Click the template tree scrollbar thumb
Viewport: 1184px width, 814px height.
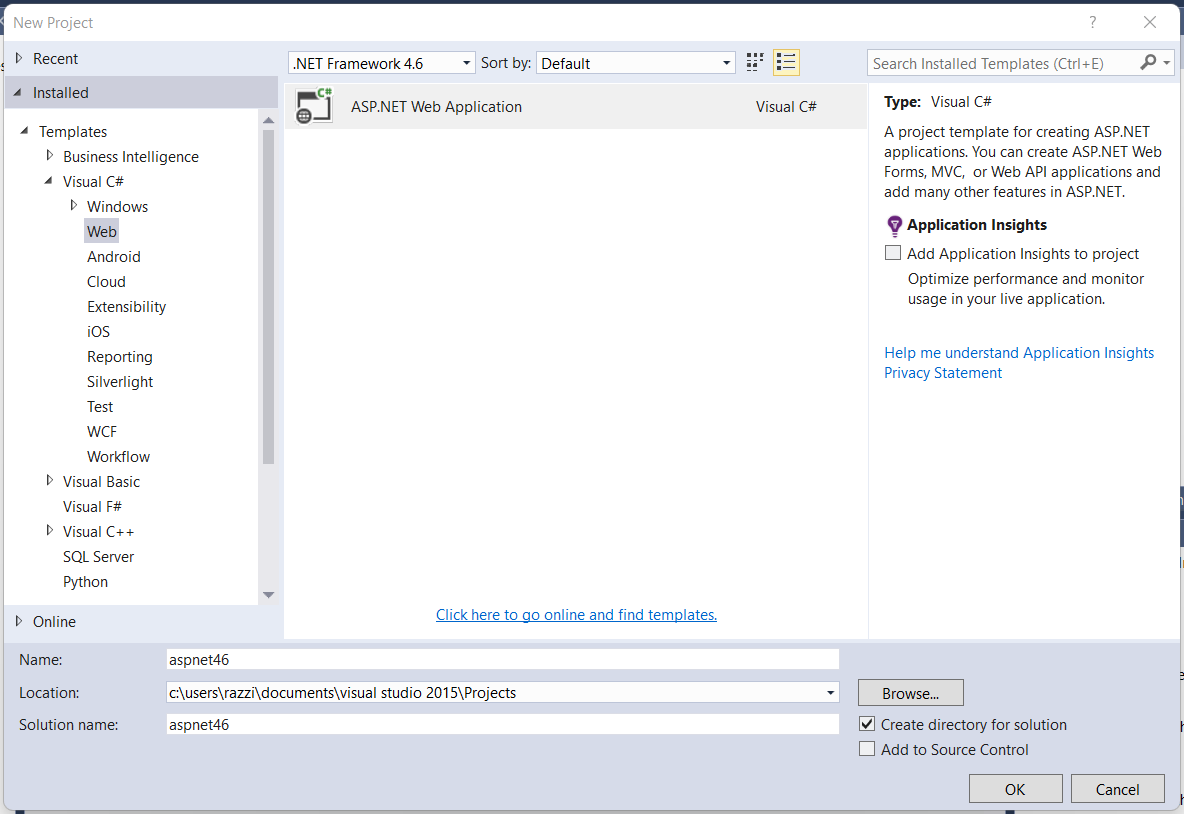(x=268, y=297)
